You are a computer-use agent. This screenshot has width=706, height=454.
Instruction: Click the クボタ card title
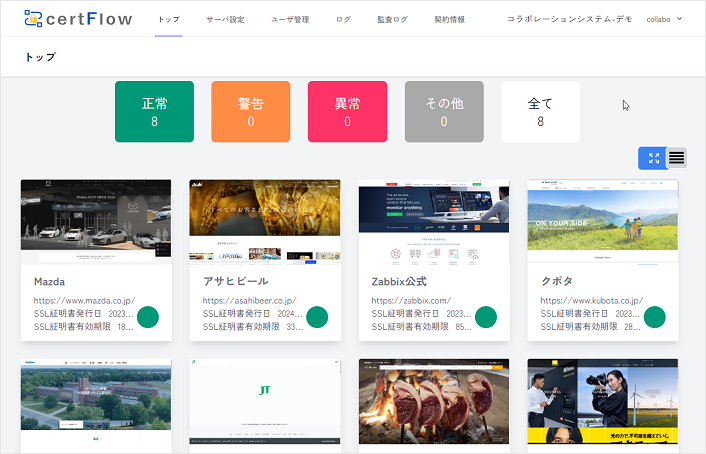(x=557, y=281)
